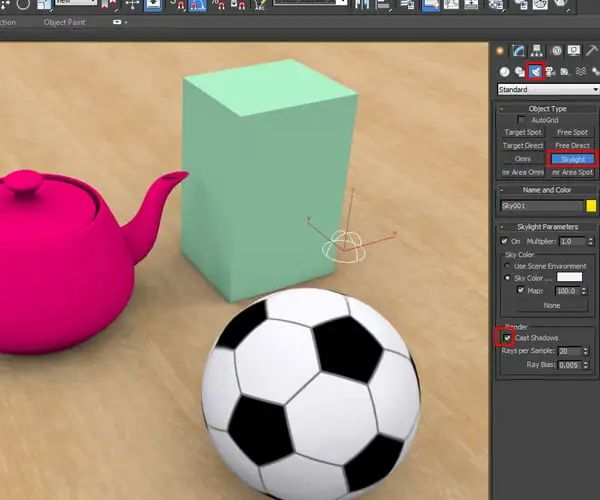This screenshot has width=600, height=500.
Task: Click the Free Spot button
Action: 572,132
